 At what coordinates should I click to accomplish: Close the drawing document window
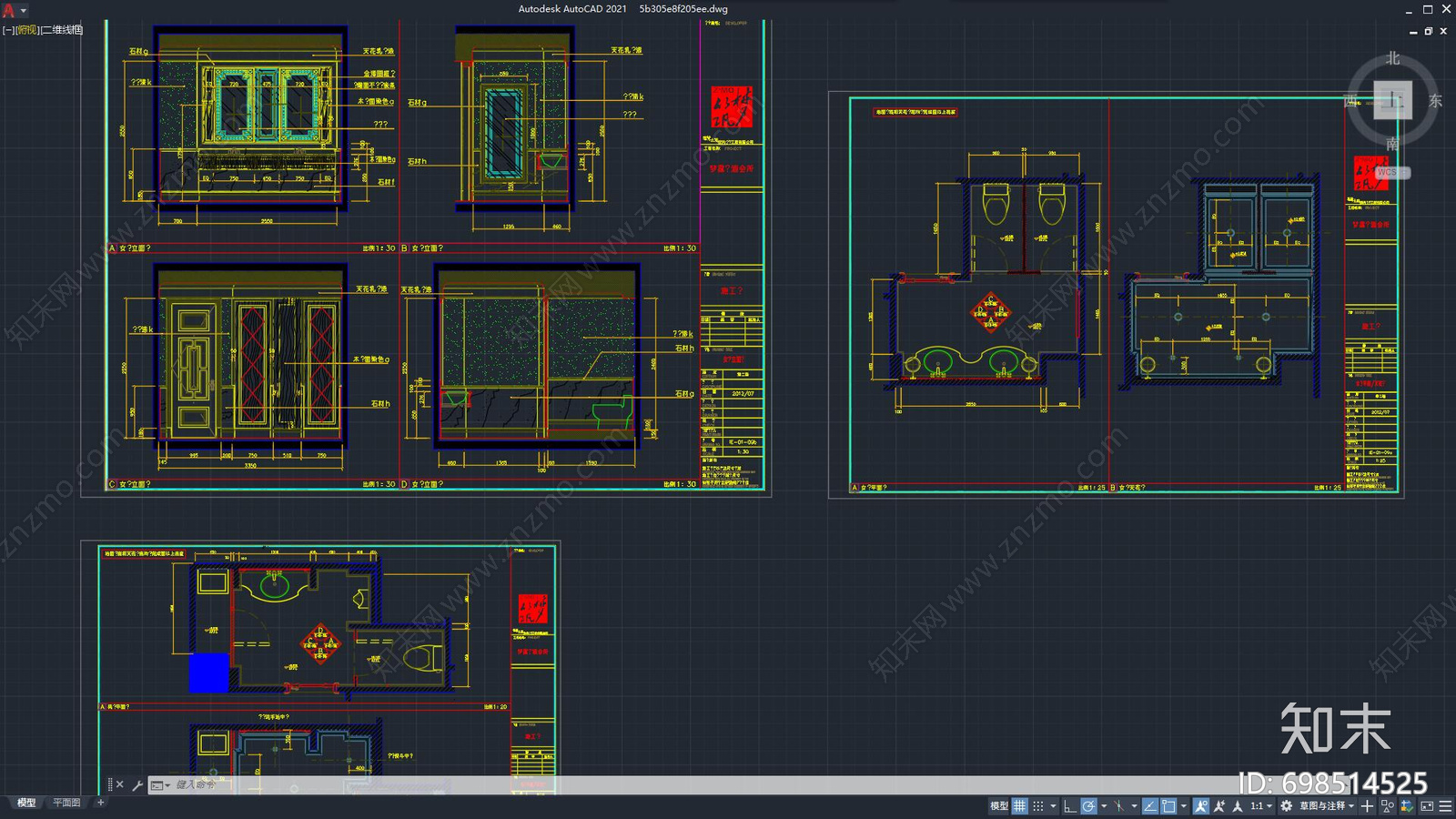click(1443, 31)
